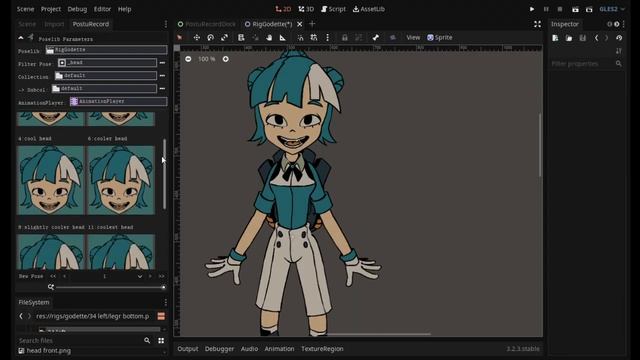Click the Poselib RigGodette field

(106, 50)
